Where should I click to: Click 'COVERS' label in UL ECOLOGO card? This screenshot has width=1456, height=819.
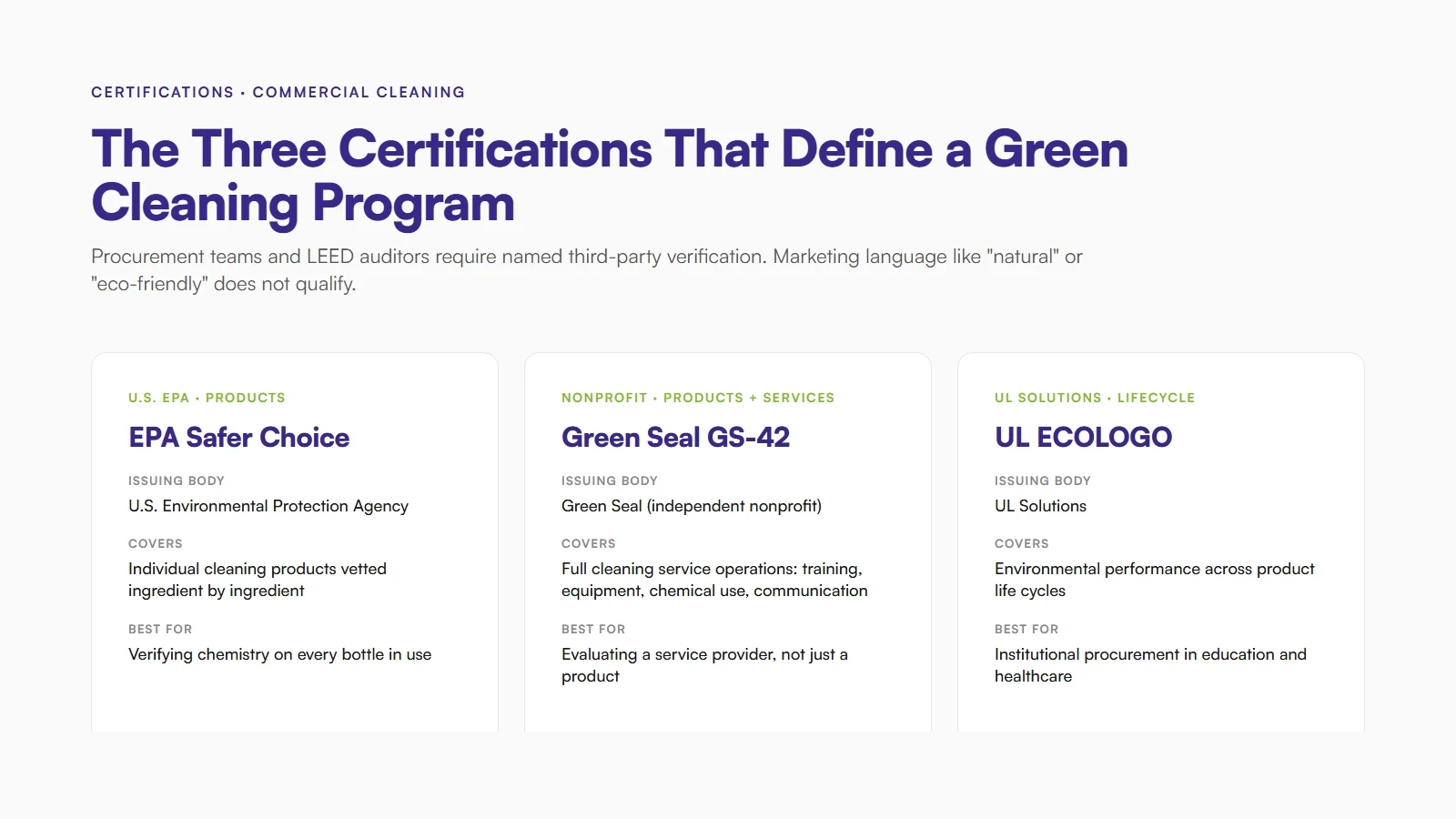1022,543
